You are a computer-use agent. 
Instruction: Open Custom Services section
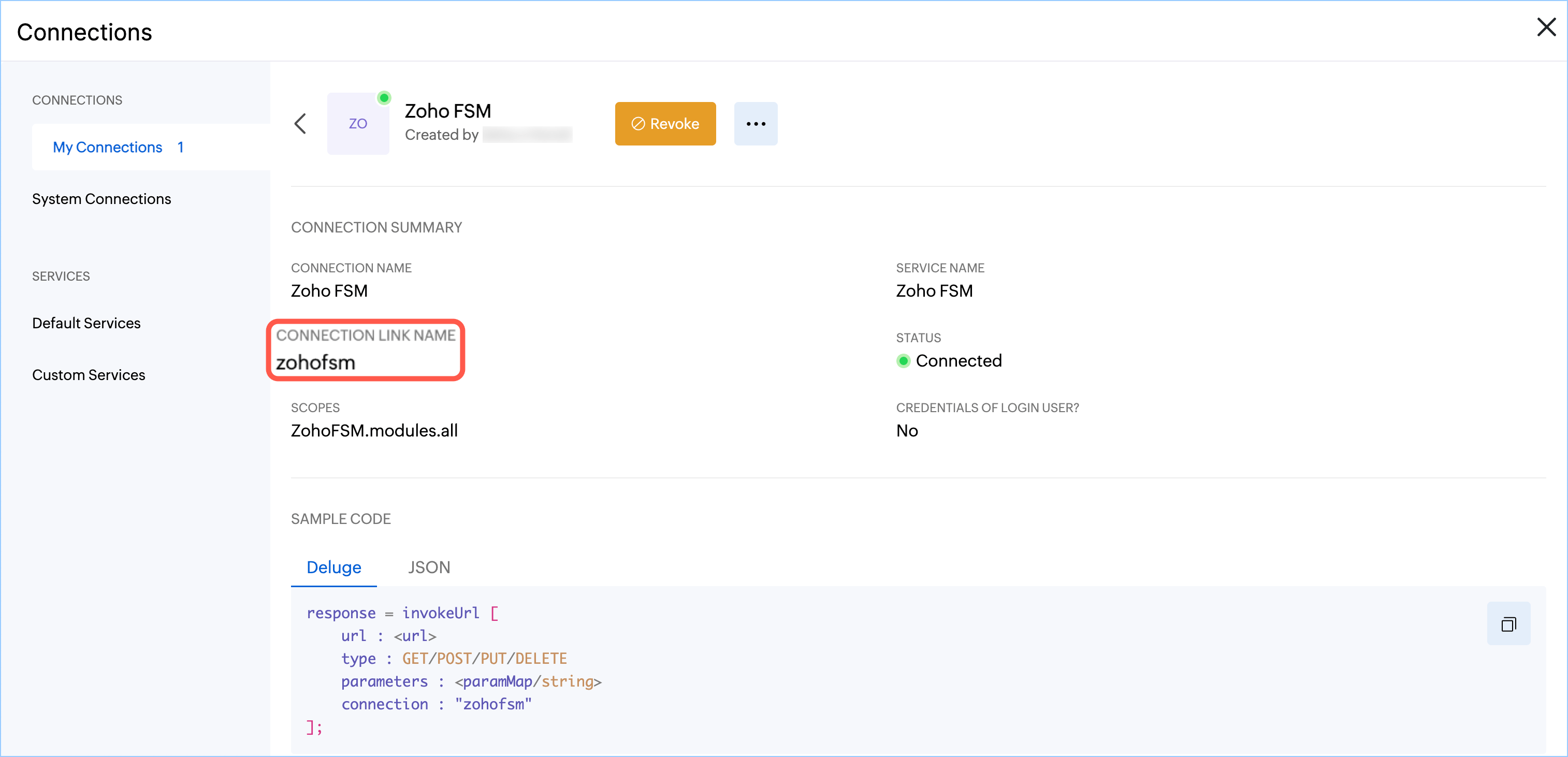(x=89, y=375)
